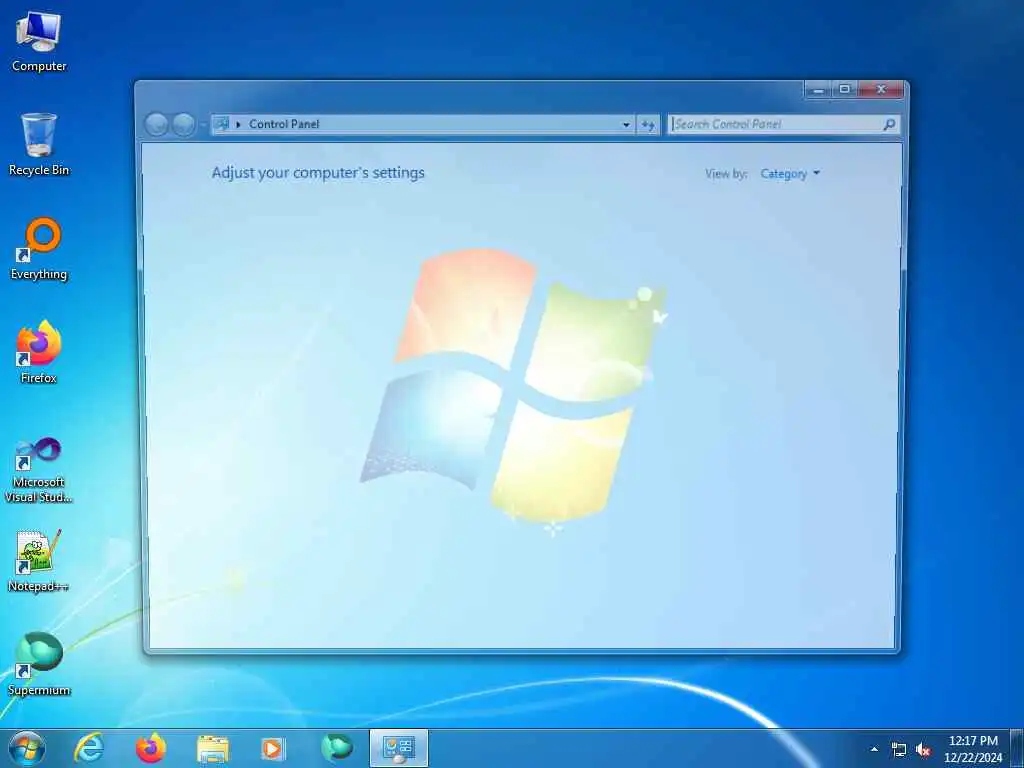Select the Notepad++ desktop shortcut

(39, 560)
